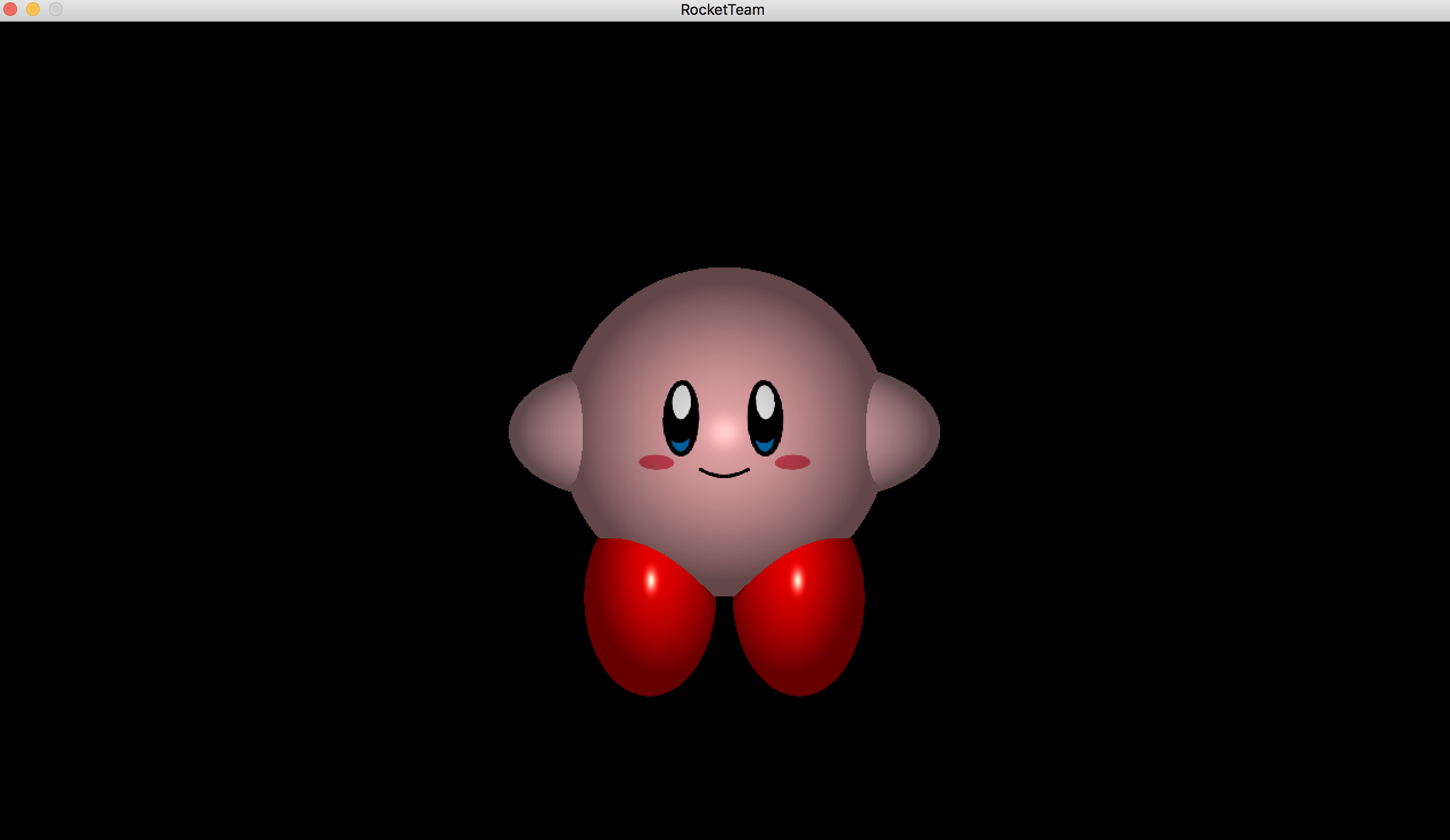Minimize the RocketTeam window with yellow button
1450x840 pixels.
click(33, 9)
